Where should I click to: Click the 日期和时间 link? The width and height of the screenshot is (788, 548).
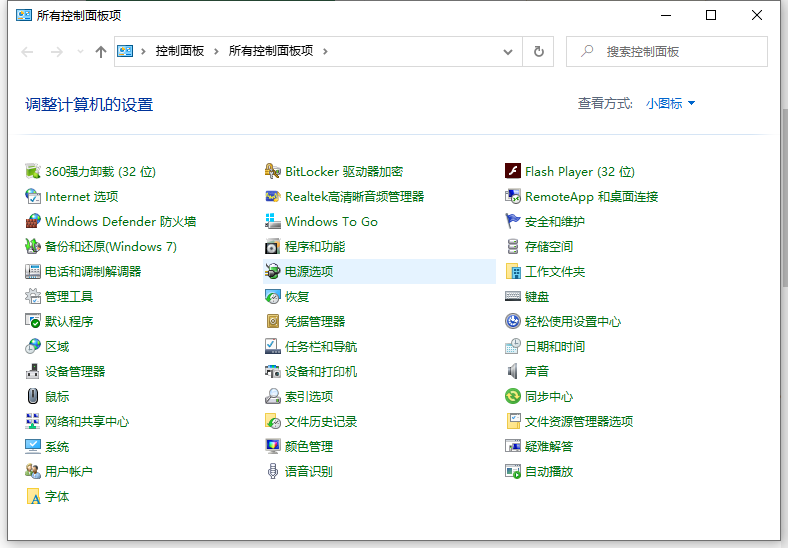[x=555, y=347]
